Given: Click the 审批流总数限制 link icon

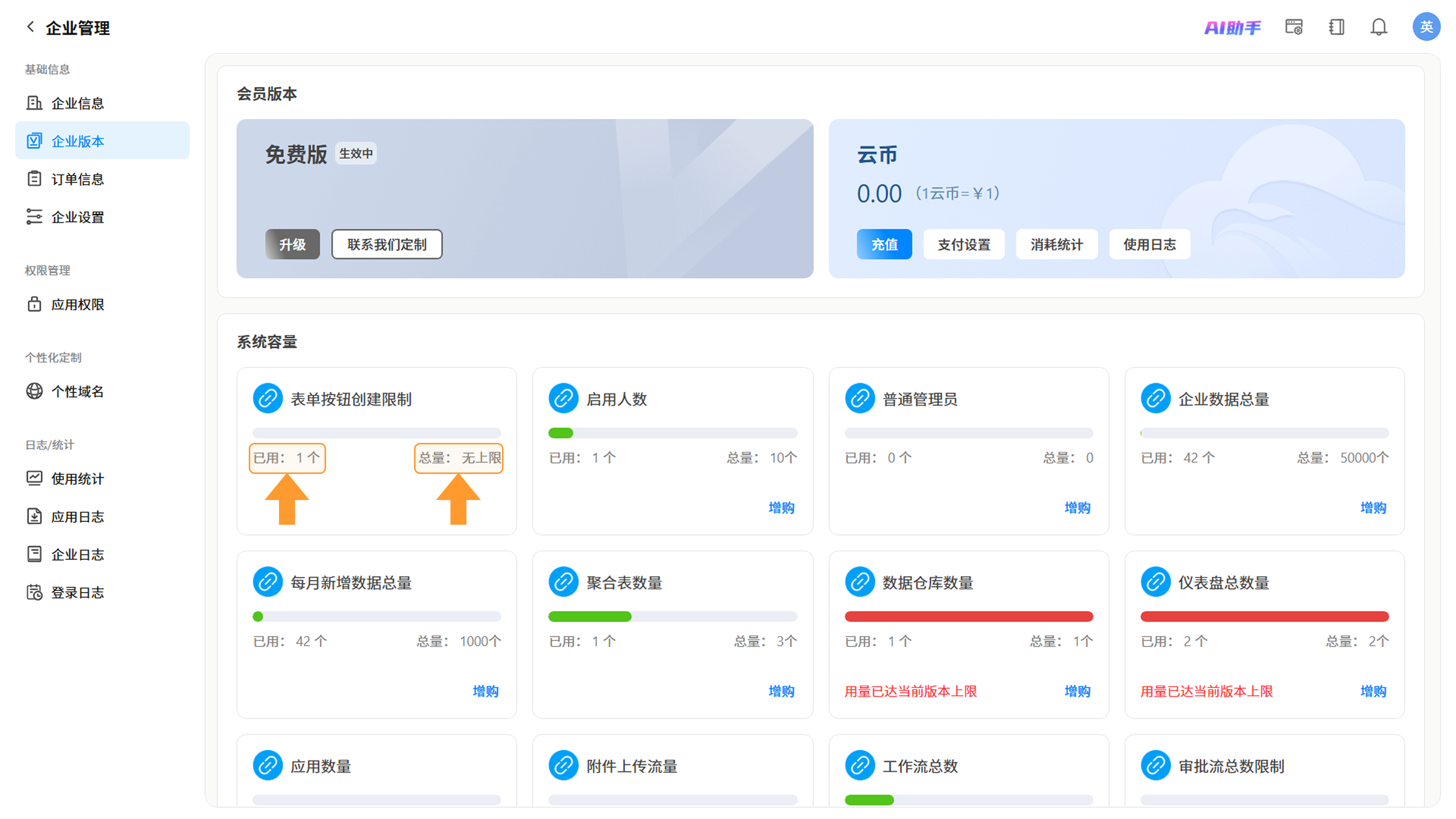Looking at the screenshot, I should click(x=1156, y=765).
